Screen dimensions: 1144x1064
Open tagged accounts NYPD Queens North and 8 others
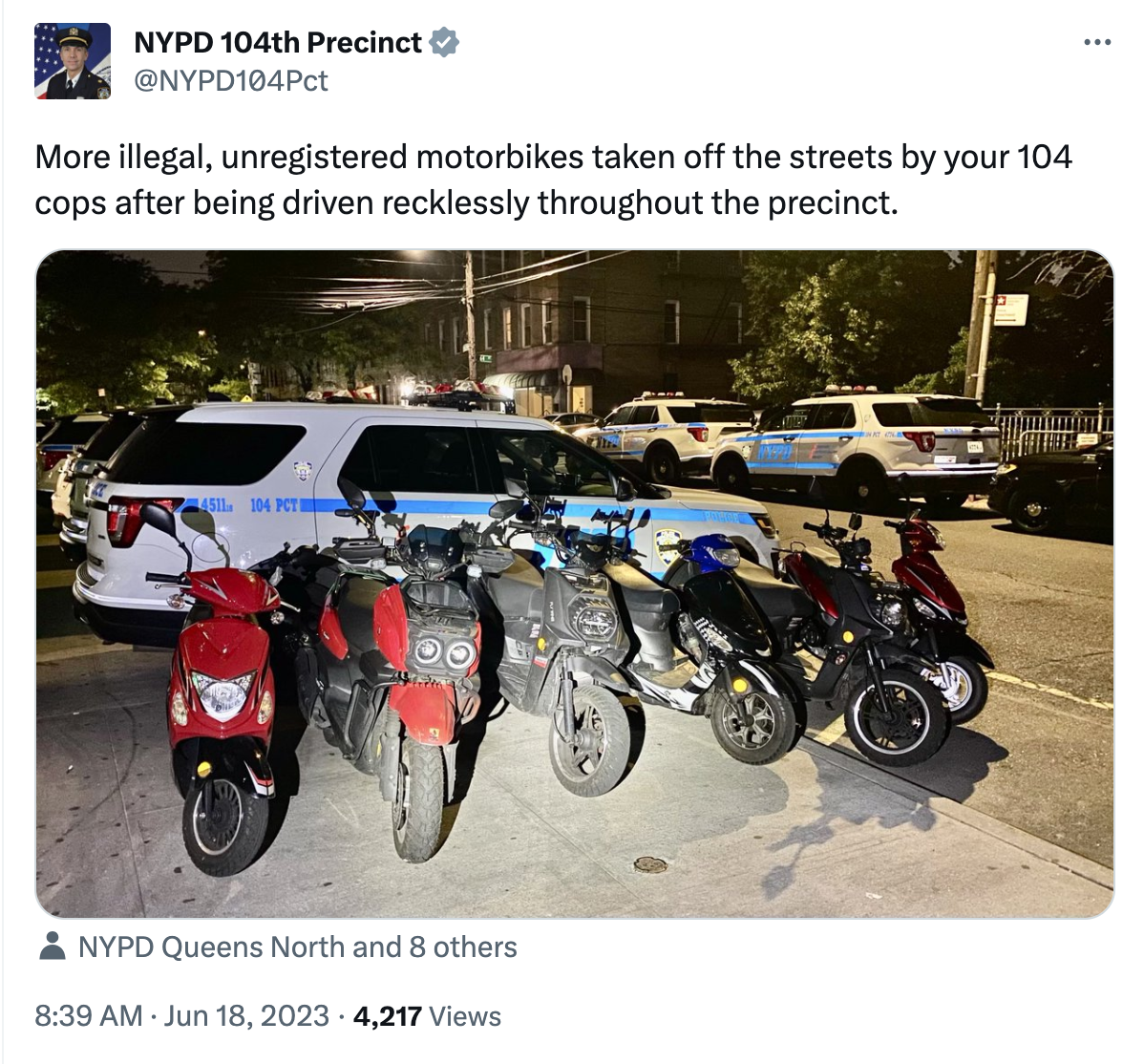pos(297,947)
